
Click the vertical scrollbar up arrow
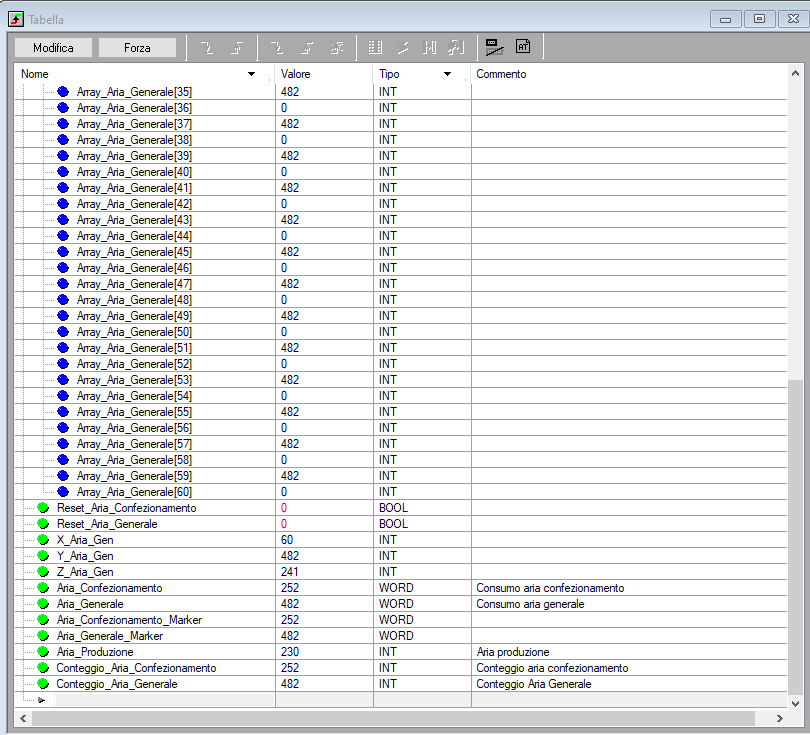pos(795,74)
